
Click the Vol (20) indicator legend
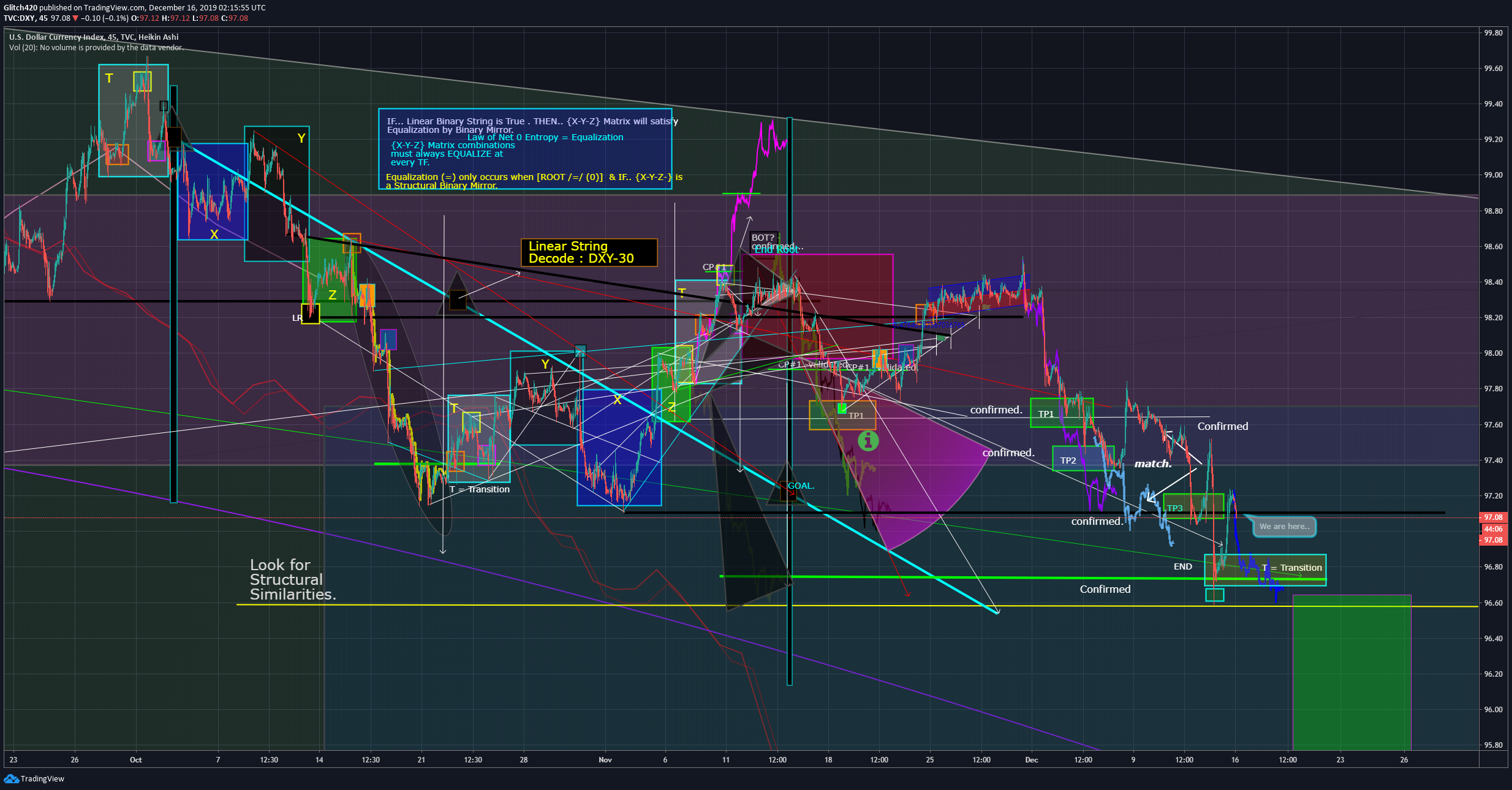96,48
